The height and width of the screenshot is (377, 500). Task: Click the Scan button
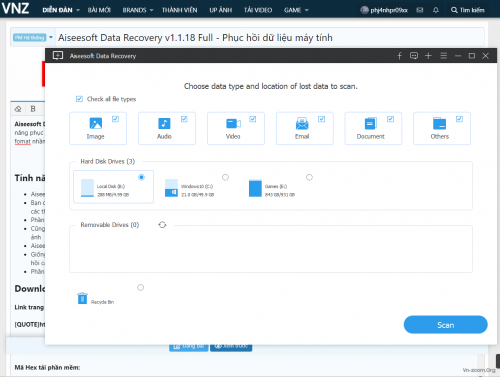[x=445, y=325]
